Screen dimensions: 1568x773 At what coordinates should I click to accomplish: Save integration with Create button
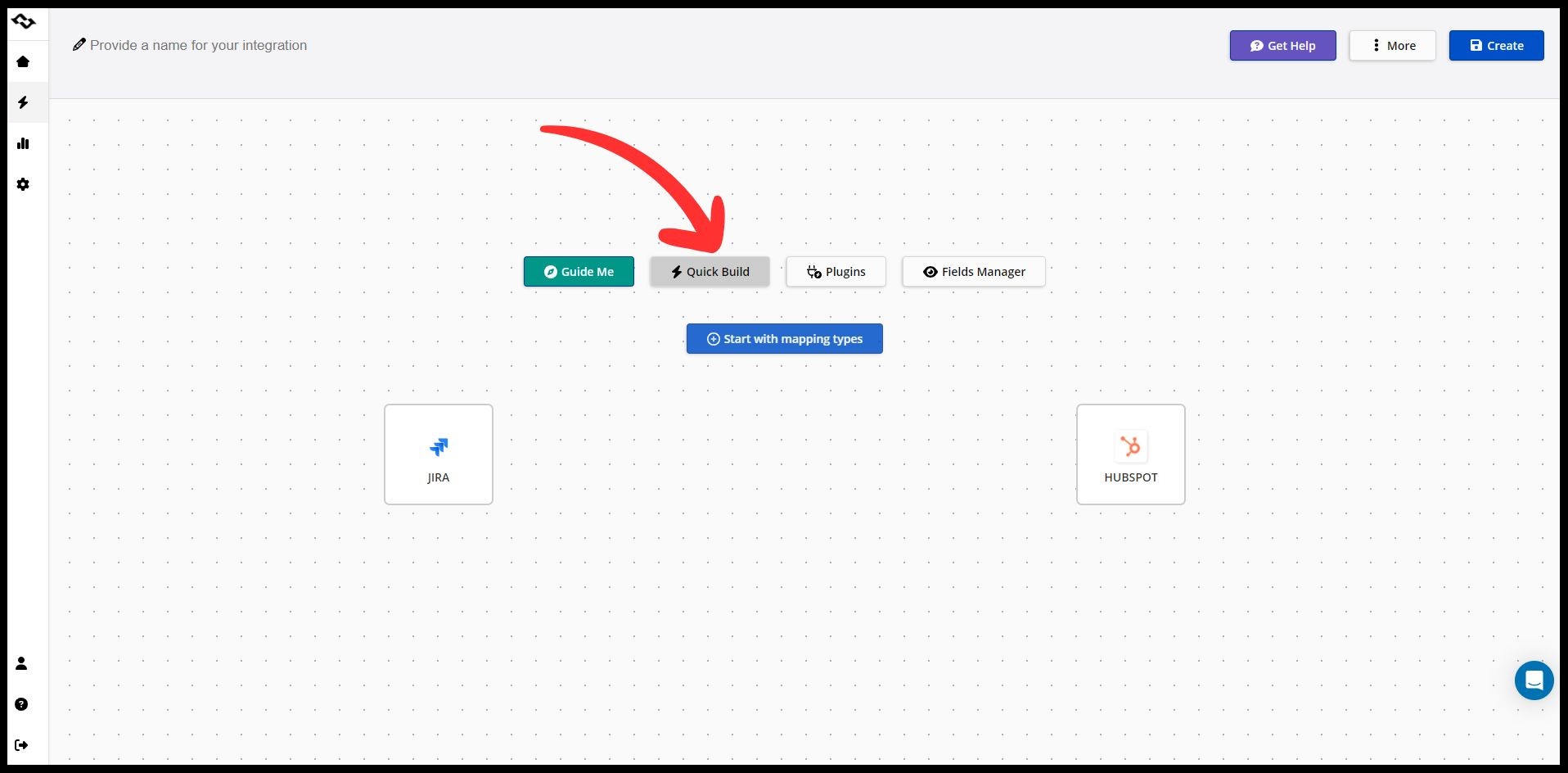(x=1496, y=46)
